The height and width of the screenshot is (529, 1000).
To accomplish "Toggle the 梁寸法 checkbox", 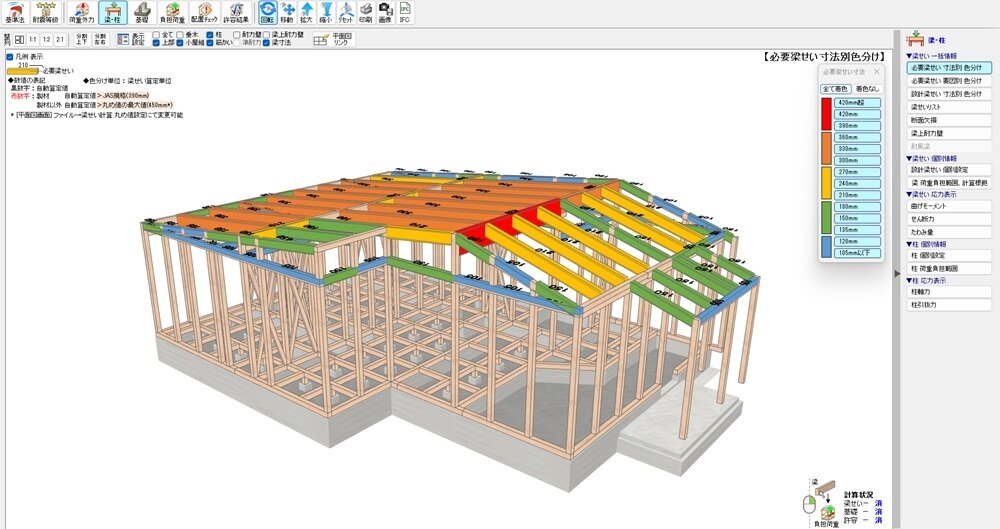I will coord(267,43).
